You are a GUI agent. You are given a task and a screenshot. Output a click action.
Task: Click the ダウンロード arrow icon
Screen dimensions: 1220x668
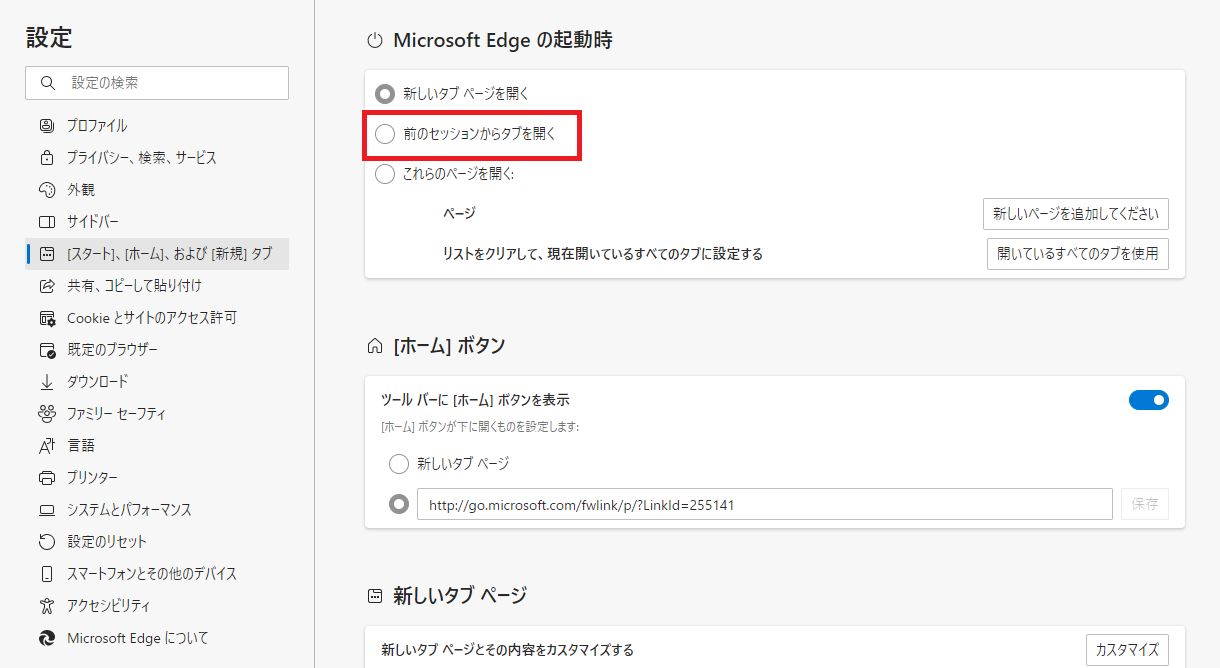pyautogui.click(x=46, y=382)
